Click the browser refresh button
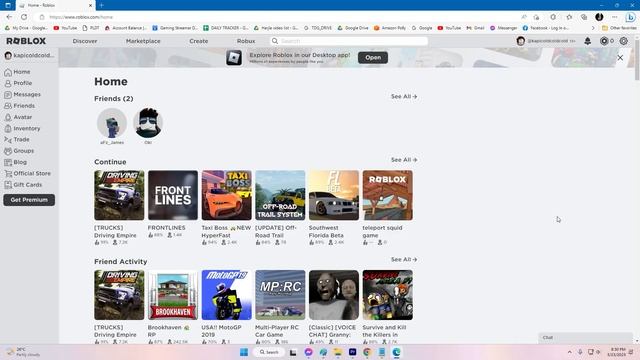The width and height of the screenshot is (640, 360). pyautogui.click(x=24, y=17)
